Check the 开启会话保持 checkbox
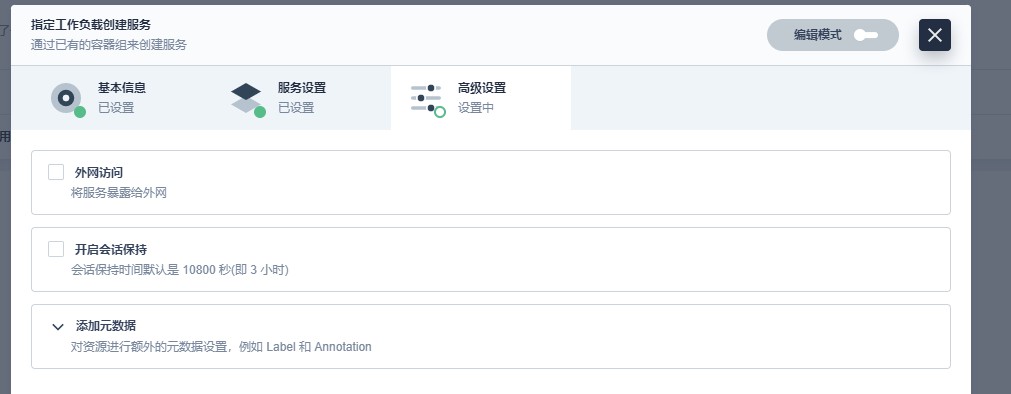Image resolution: width=1011 pixels, height=394 pixels. pos(56,249)
